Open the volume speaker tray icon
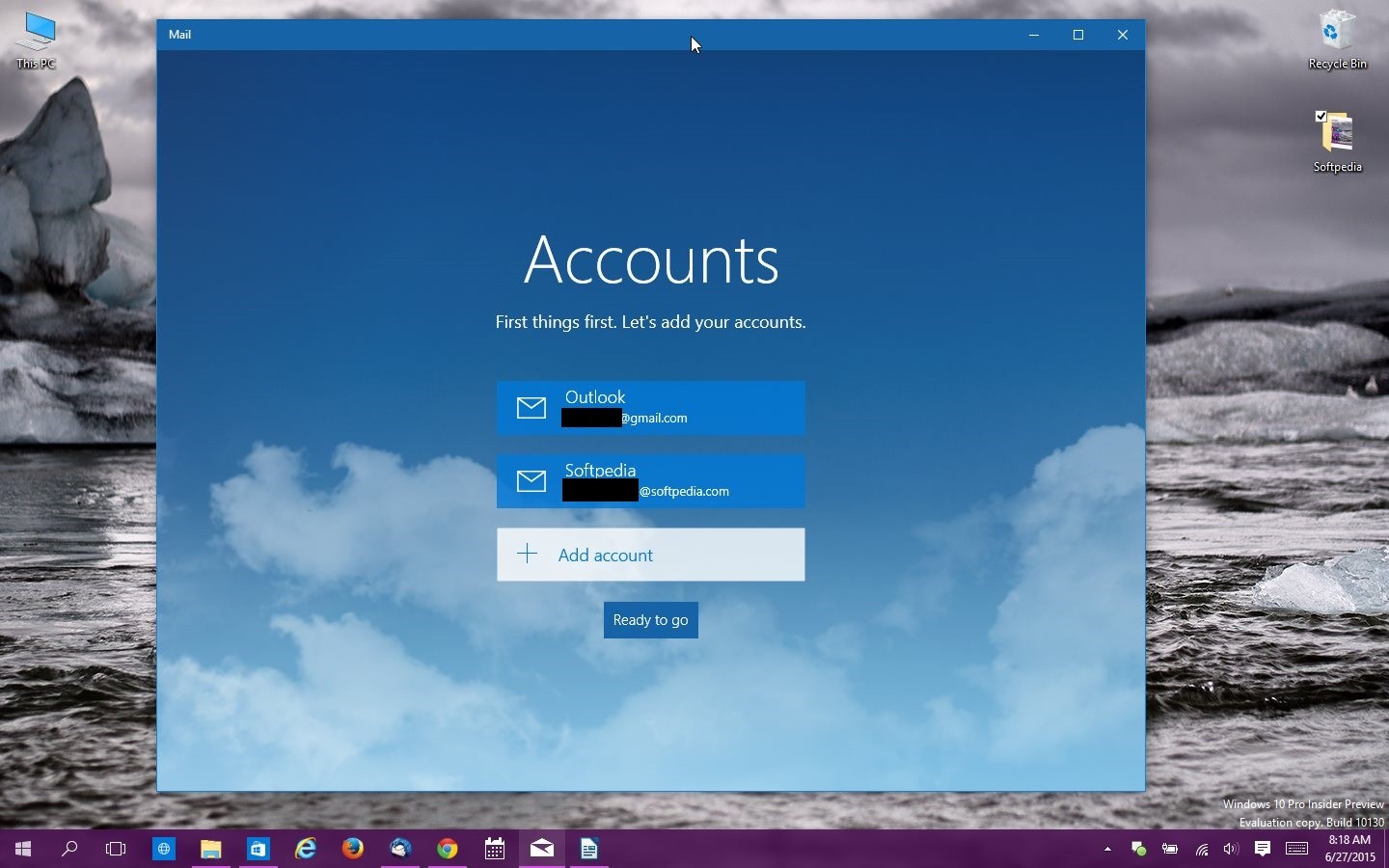This screenshot has width=1389, height=868. [1231, 849]
